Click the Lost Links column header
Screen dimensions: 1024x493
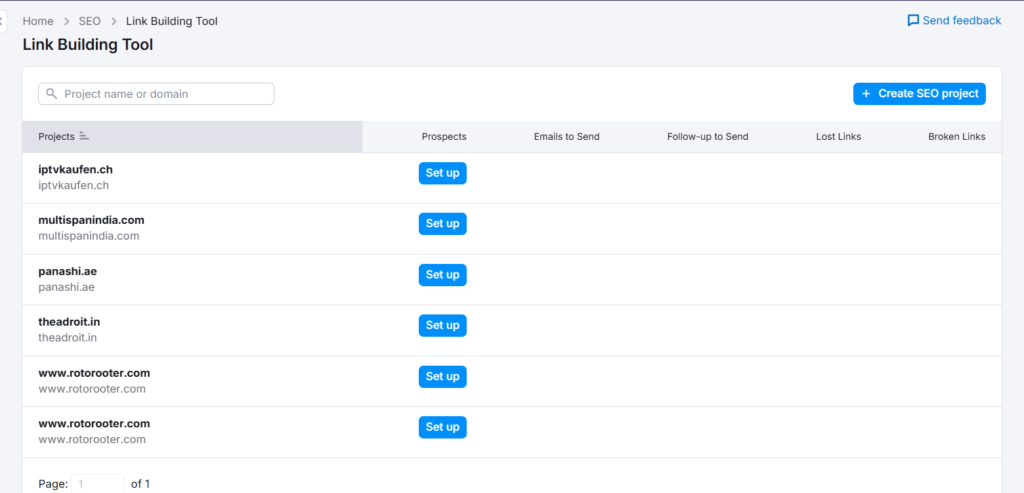click(x=839, y=136)
